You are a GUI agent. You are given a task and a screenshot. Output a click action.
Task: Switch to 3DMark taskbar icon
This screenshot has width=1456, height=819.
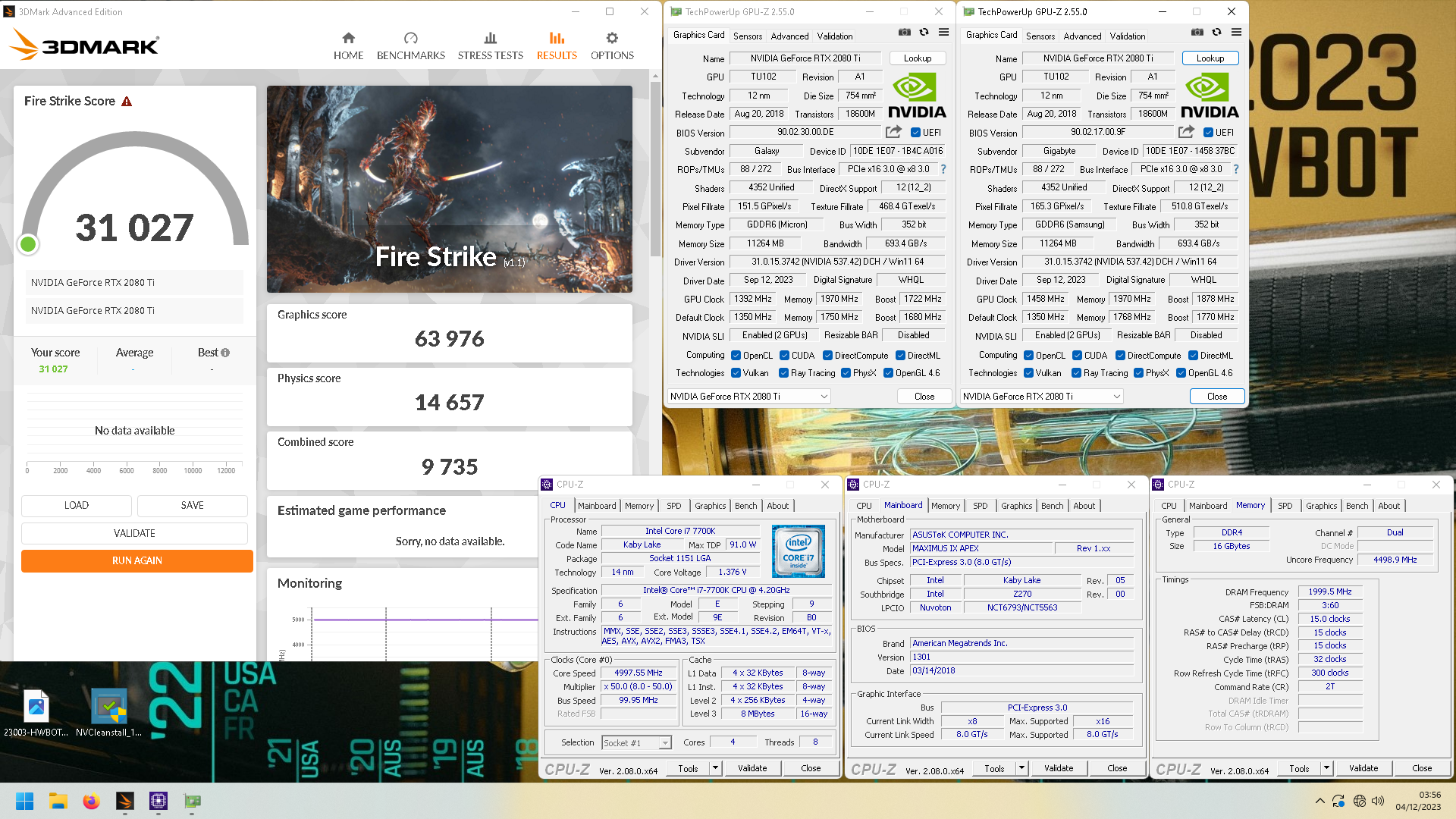[x=124, y=801]
